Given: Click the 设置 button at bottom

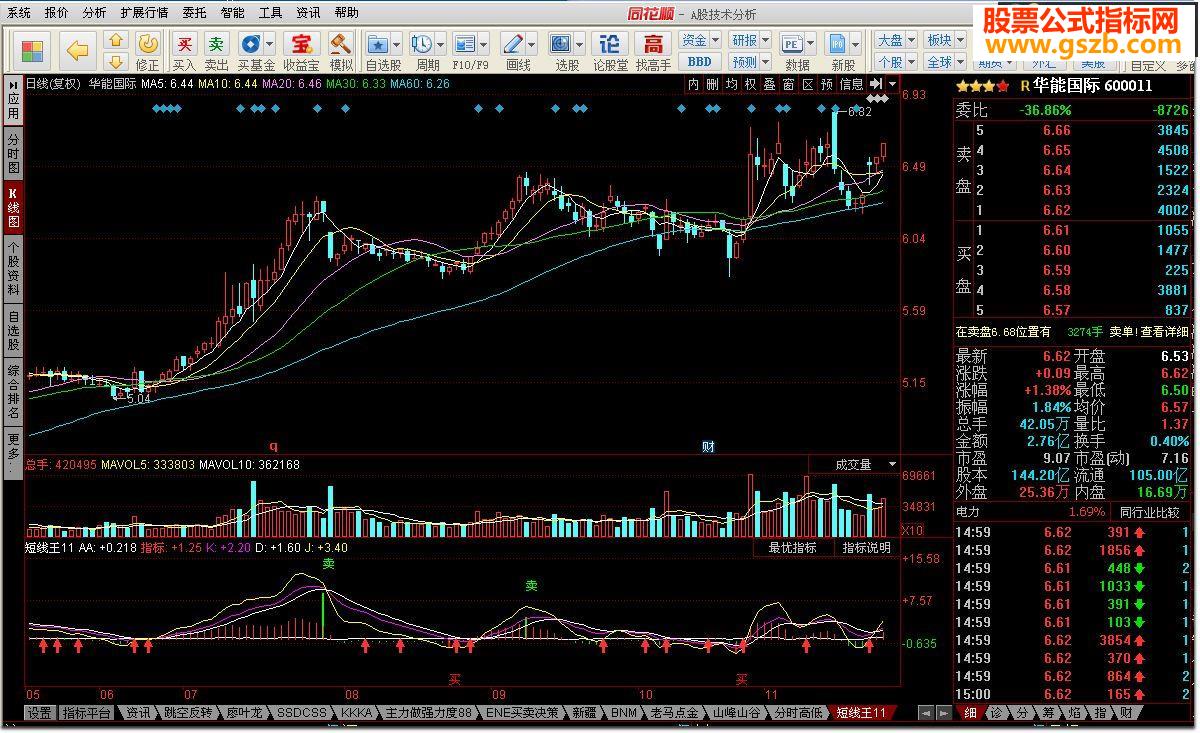Looking at the screenshot, I should pyautogui.click(x=39, y=713).
